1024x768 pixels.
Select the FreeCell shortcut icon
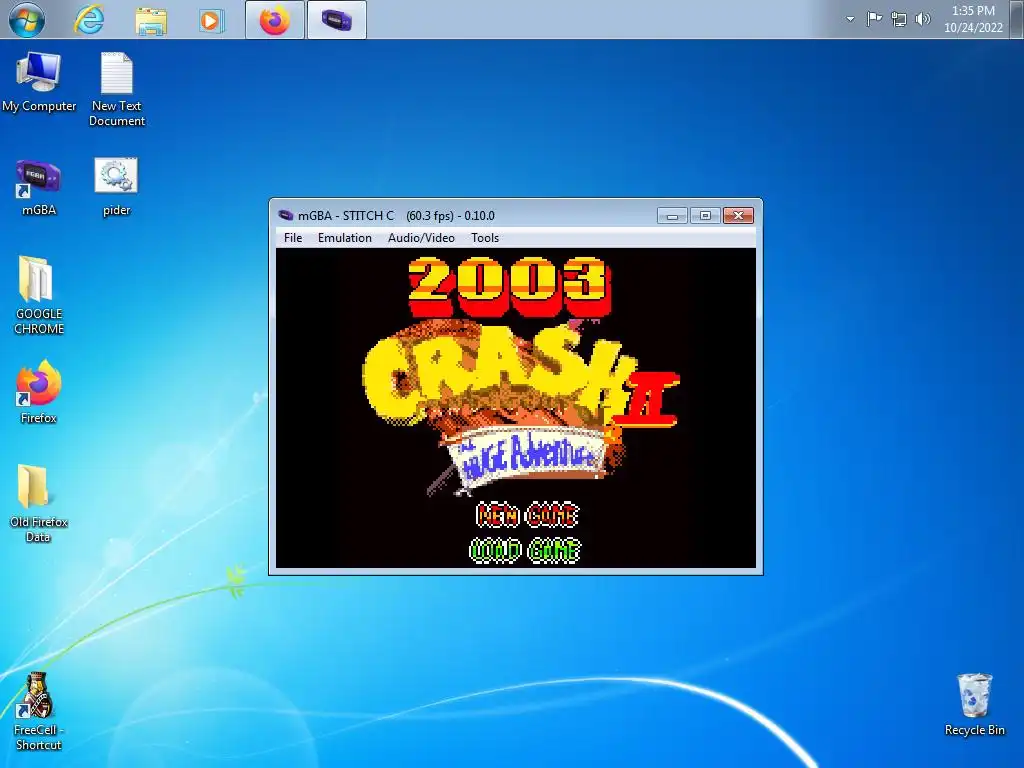coord(39,712)
